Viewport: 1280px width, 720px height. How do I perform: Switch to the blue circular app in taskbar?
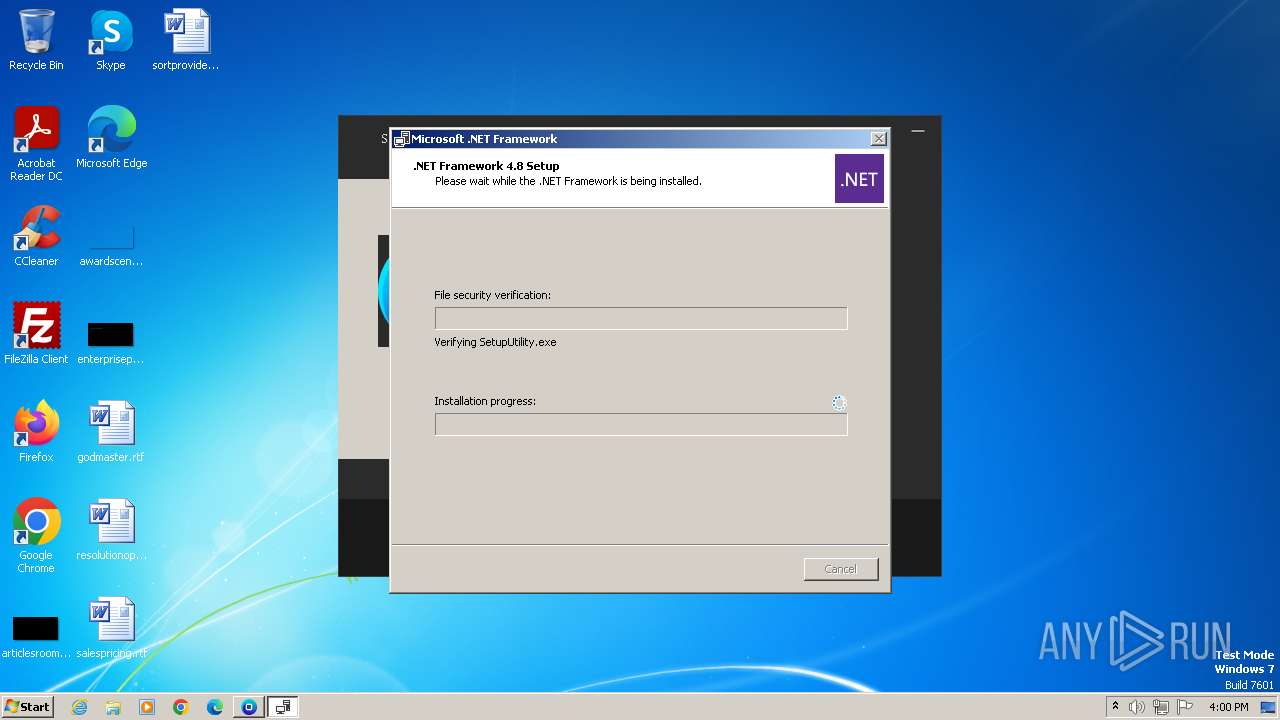[x=249, y=707]
